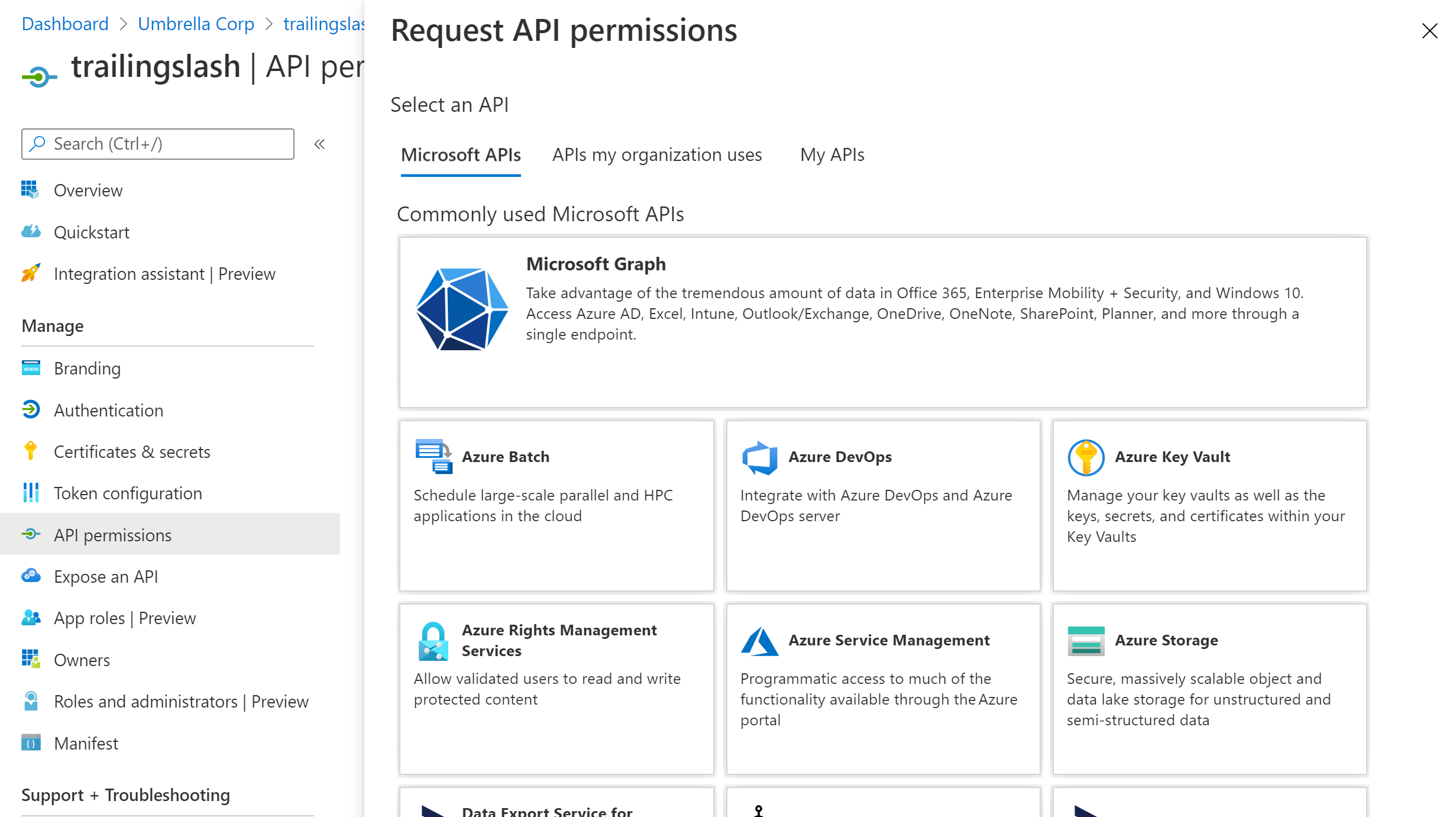
Task: Close the Request API permissions panel
Action: (1430, 31)
